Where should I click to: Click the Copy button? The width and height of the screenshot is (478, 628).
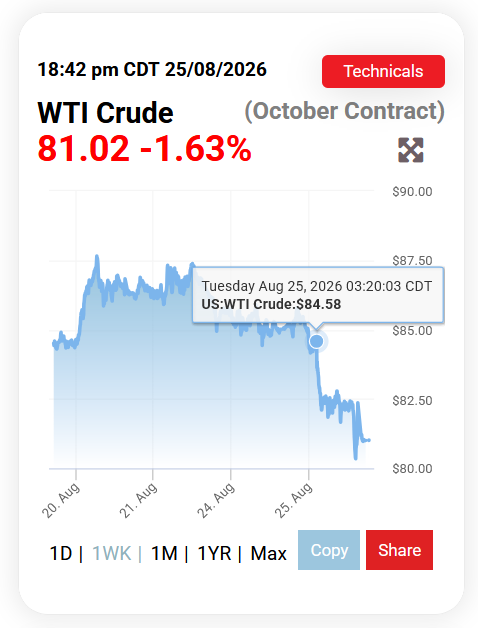[x=329, y=550]
